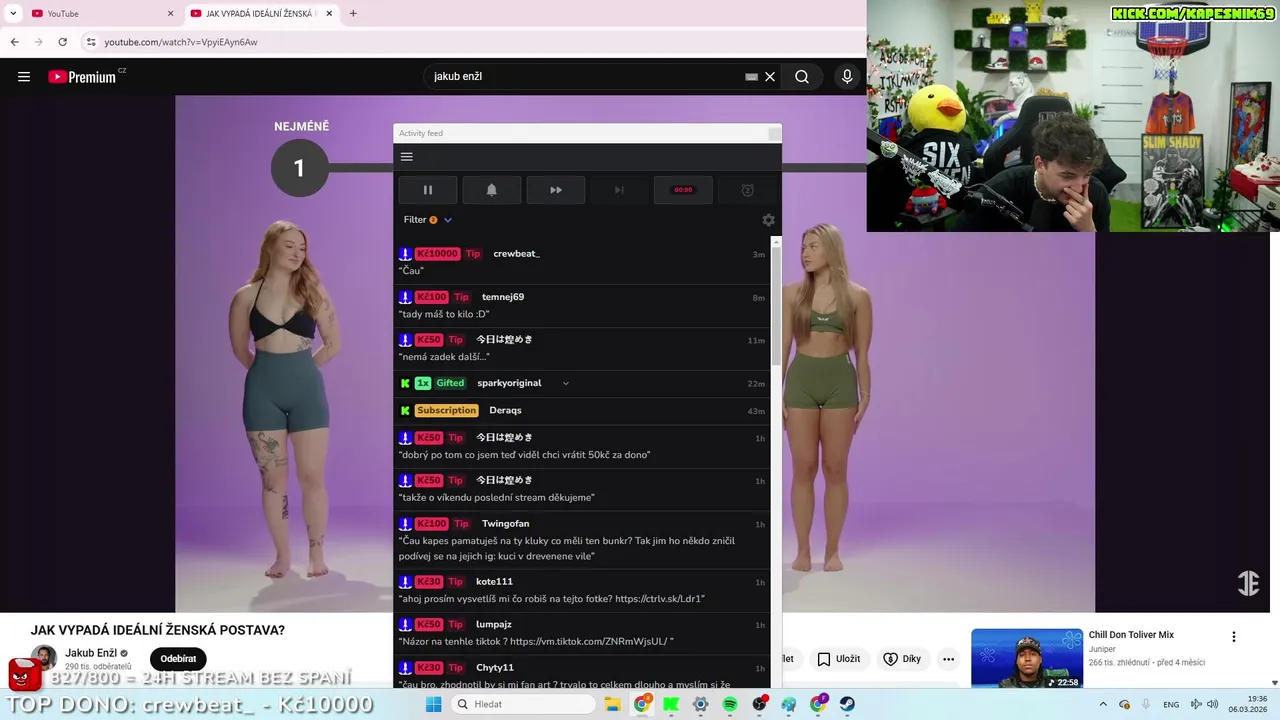Open the green Kick app on taskbar
The width and height of the screenshot is (1280, 720).
click(x=671, y=704)
